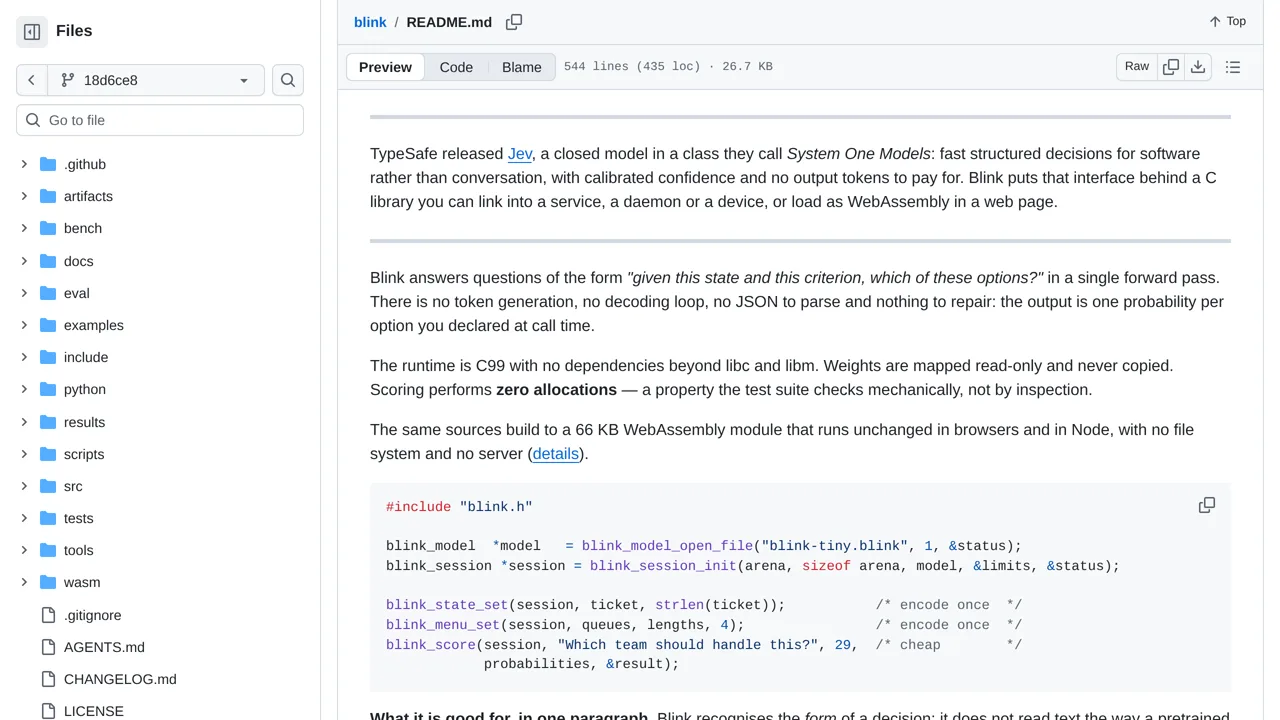Expand the tests folder chevron

pos(24,518)
